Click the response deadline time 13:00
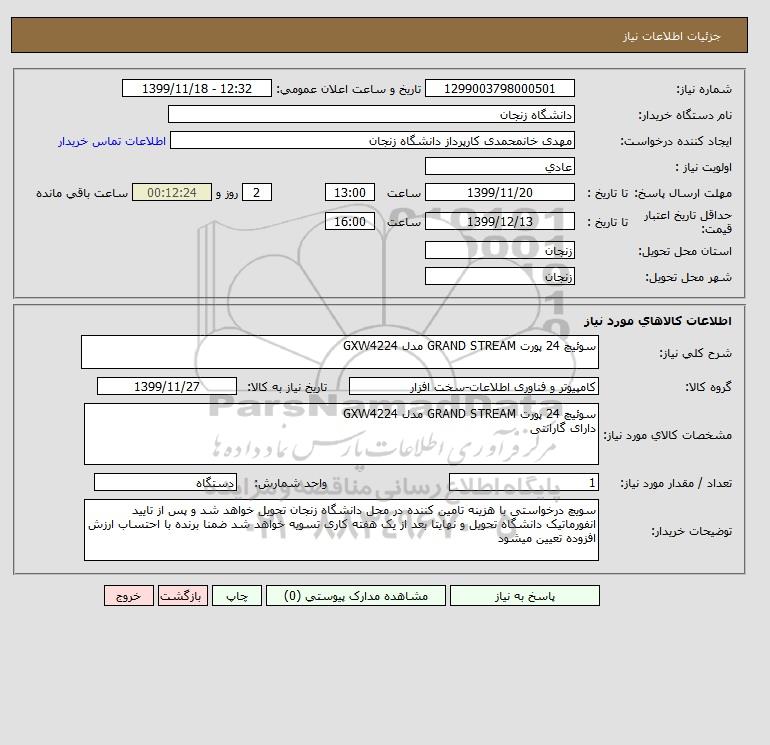This screenshot has width=770, height=745. 350,193
